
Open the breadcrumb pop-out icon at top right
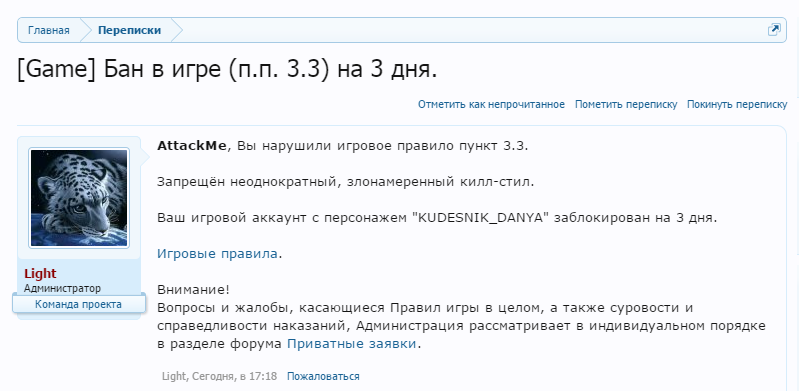(x=774, y=30)
